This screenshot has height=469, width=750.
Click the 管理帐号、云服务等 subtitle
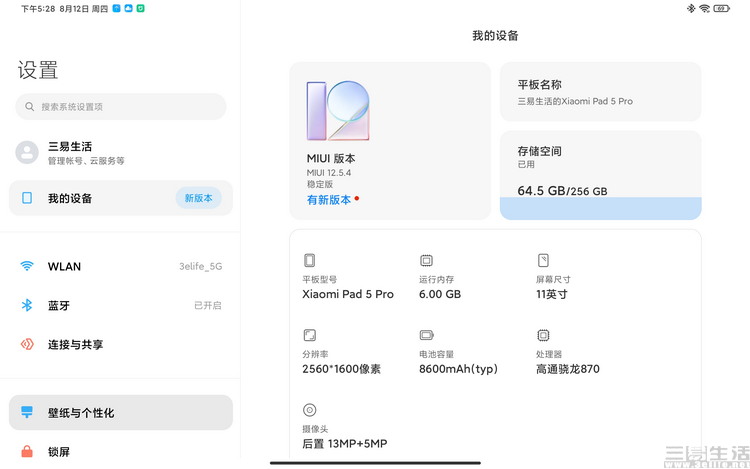pyautogui.click(x=86, y=161)
